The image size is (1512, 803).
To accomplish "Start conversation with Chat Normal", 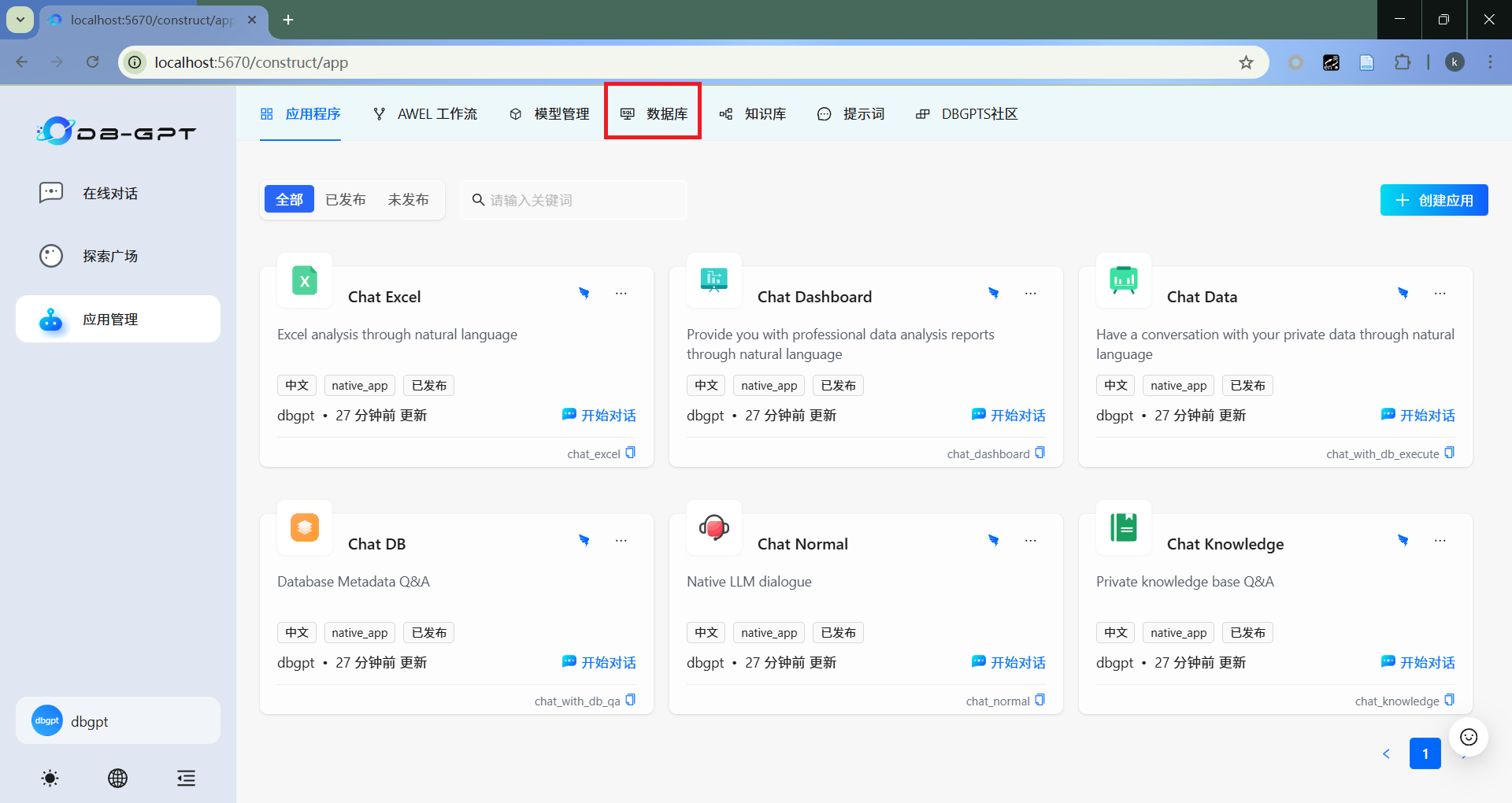I will tap(1008, 662).
